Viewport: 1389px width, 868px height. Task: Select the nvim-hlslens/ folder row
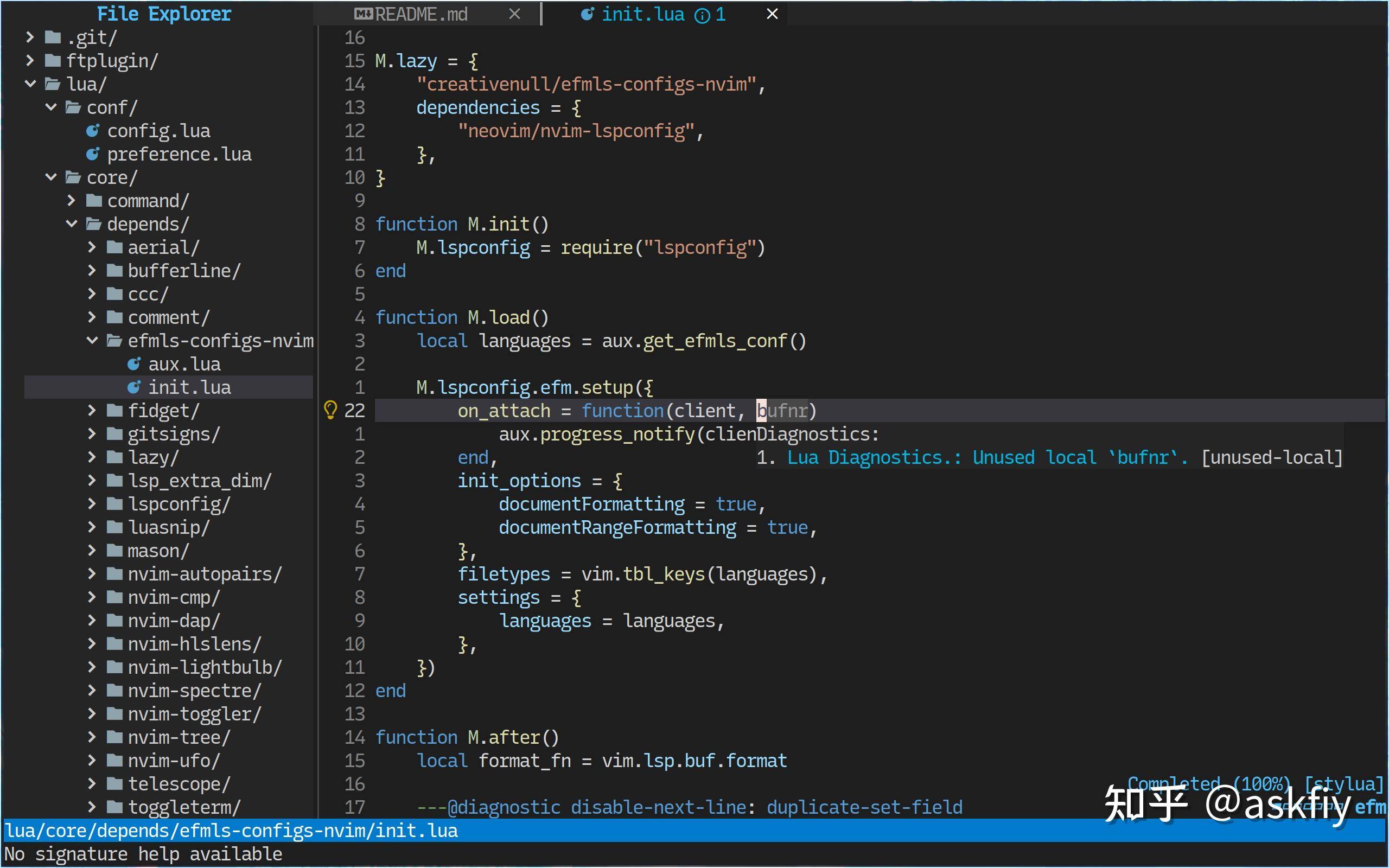[x=168, y=644]
